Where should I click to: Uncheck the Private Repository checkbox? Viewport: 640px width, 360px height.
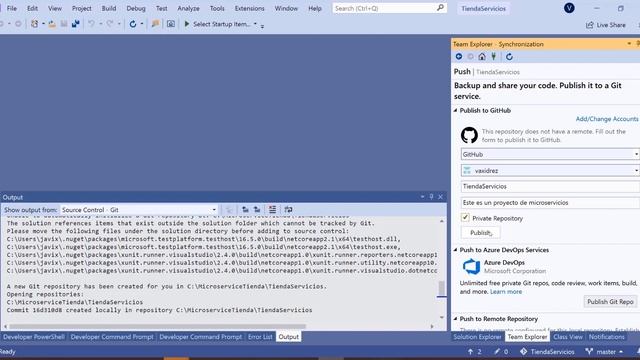[x=465, y=218]
